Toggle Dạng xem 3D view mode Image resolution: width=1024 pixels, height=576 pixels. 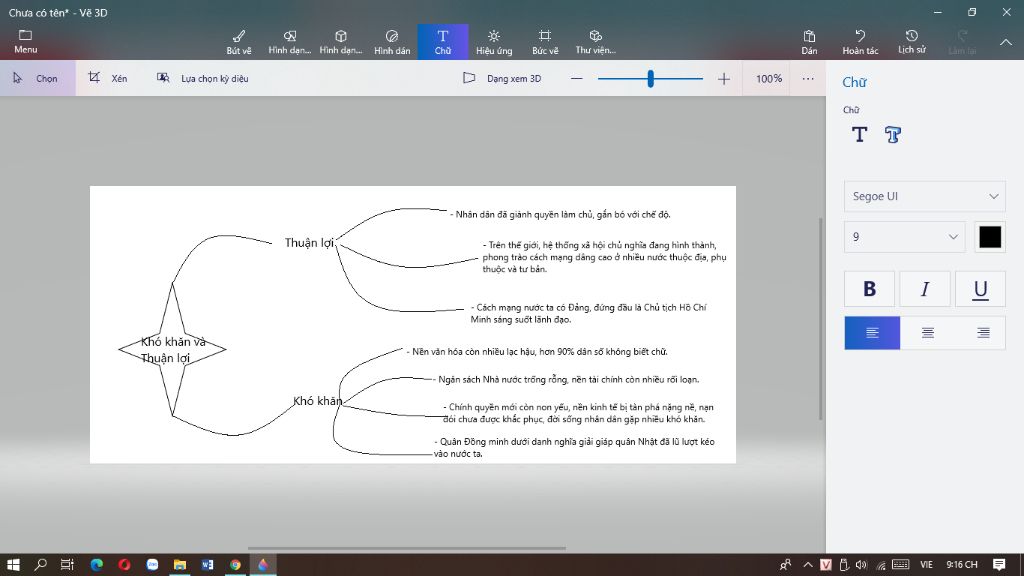pos(502,78)
